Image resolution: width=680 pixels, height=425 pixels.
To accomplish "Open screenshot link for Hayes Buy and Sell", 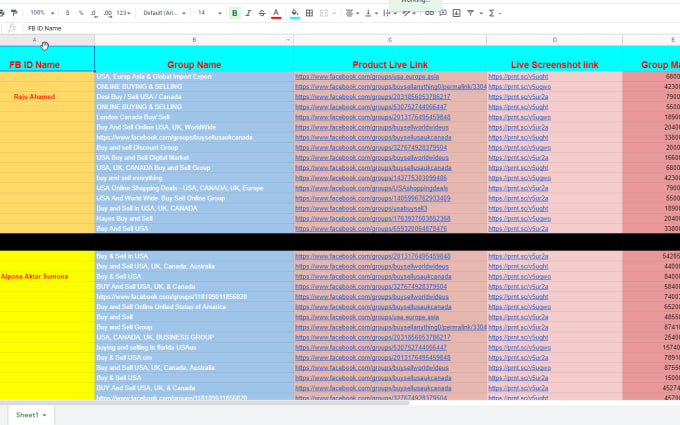I will 520,219.
